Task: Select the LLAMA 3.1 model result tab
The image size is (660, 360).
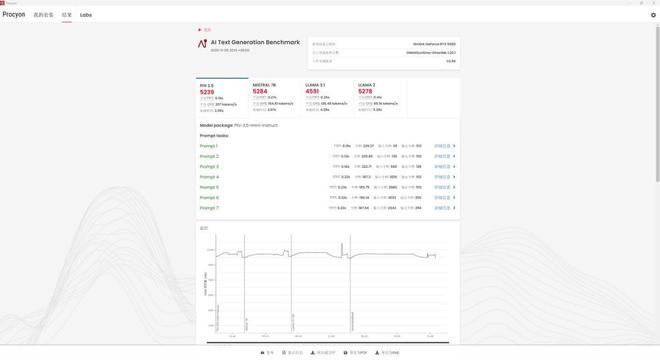Action: point(328,98)
